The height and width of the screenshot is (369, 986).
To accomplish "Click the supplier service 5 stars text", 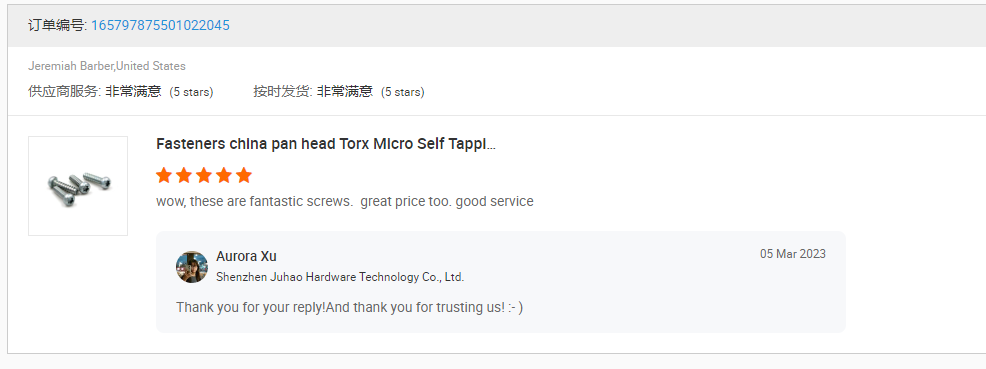I will (191, 92).
